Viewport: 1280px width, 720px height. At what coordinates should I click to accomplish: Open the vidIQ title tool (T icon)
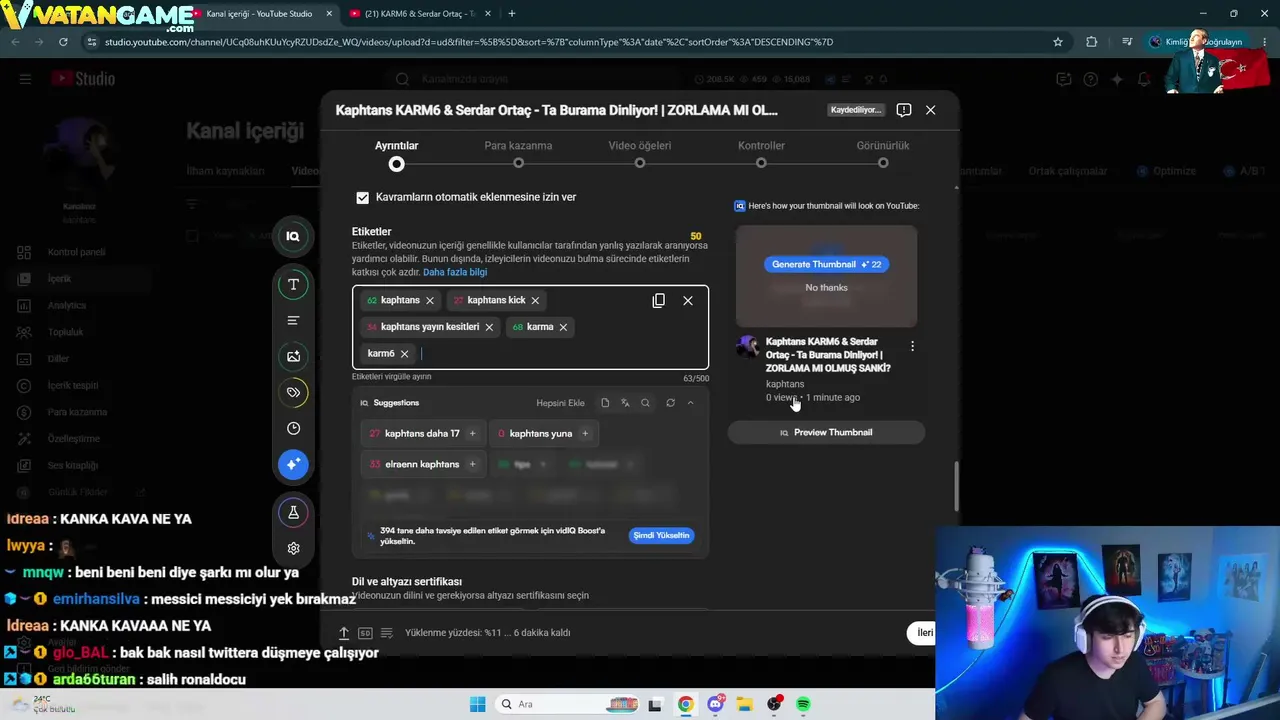[x=293, y=285]
